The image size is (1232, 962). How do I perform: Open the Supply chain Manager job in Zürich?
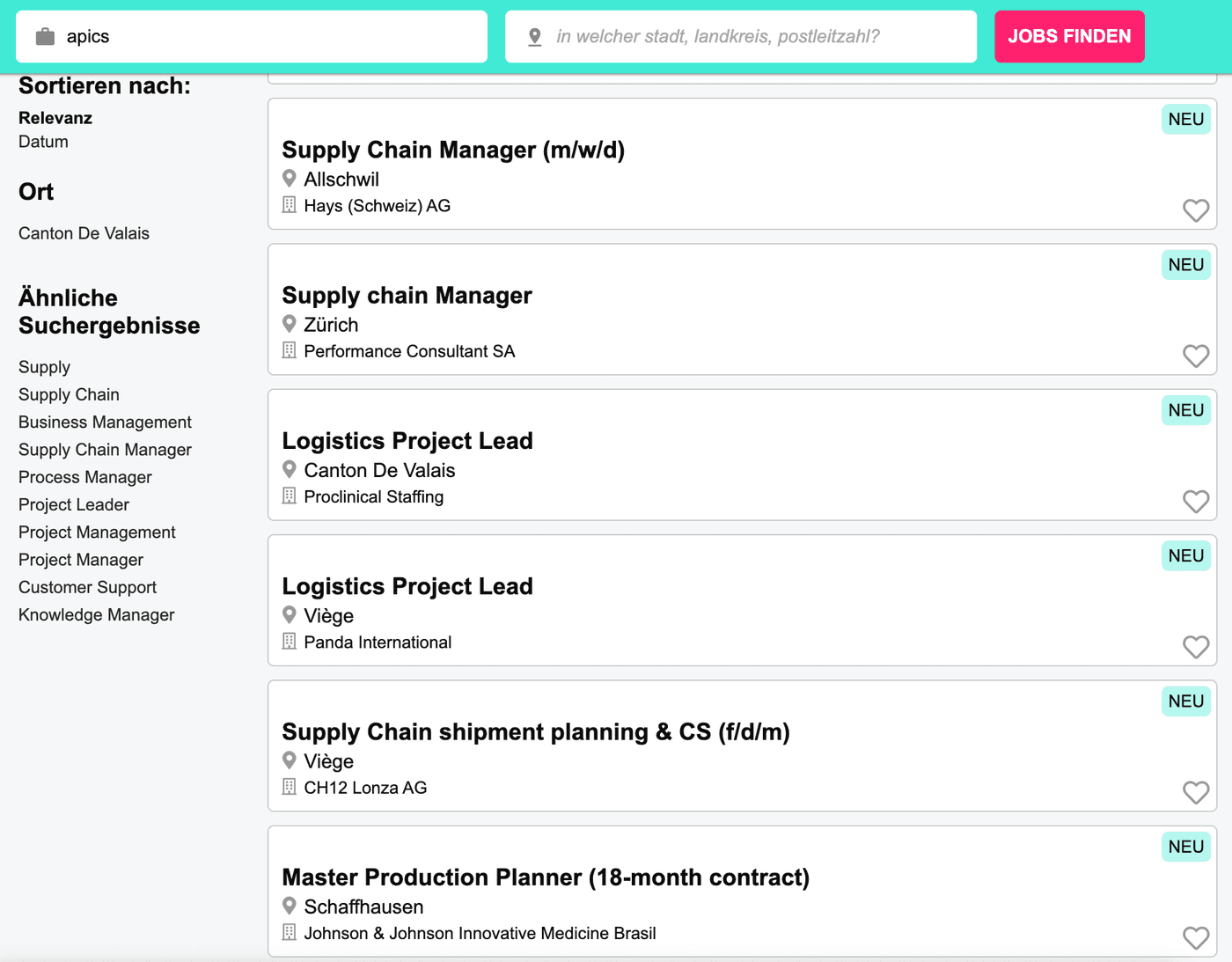(x=407, y=296)
